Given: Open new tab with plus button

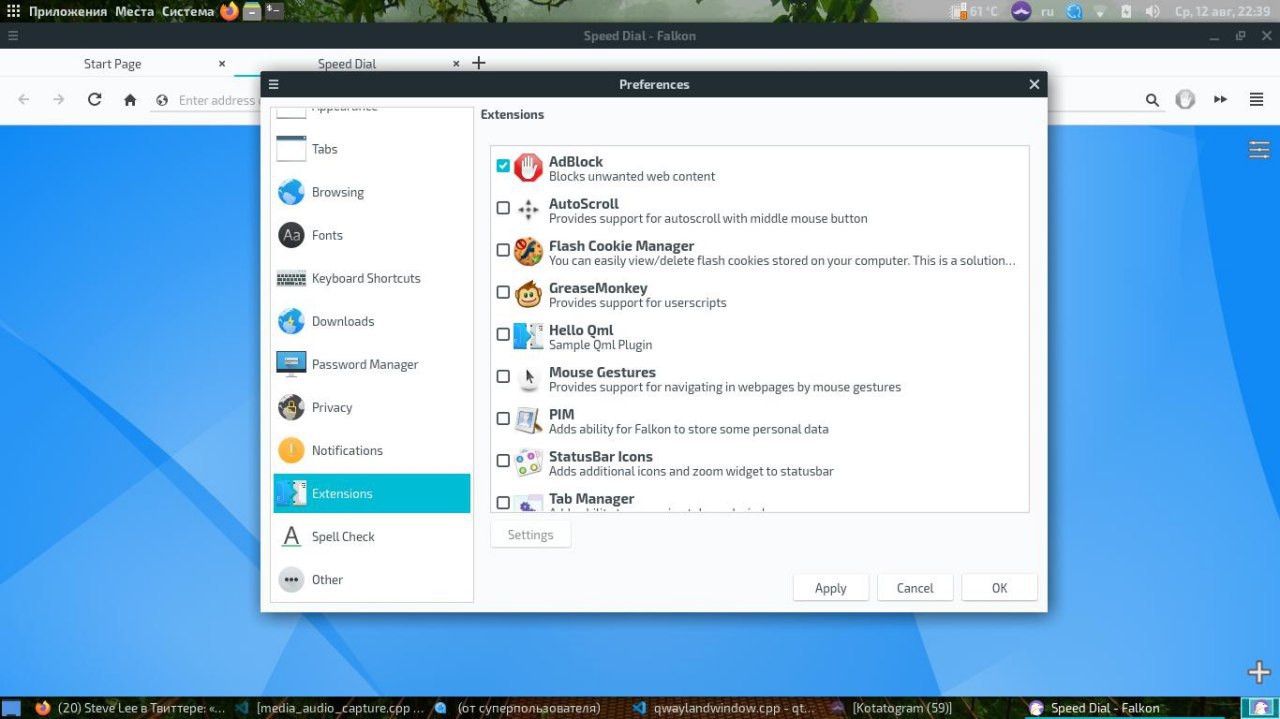Looking at the screenshot, I should 478,63.
